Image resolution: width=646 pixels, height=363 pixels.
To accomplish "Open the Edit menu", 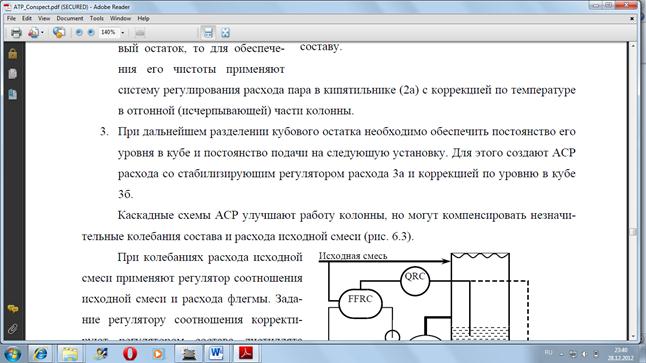I will (x=27, y=19).
